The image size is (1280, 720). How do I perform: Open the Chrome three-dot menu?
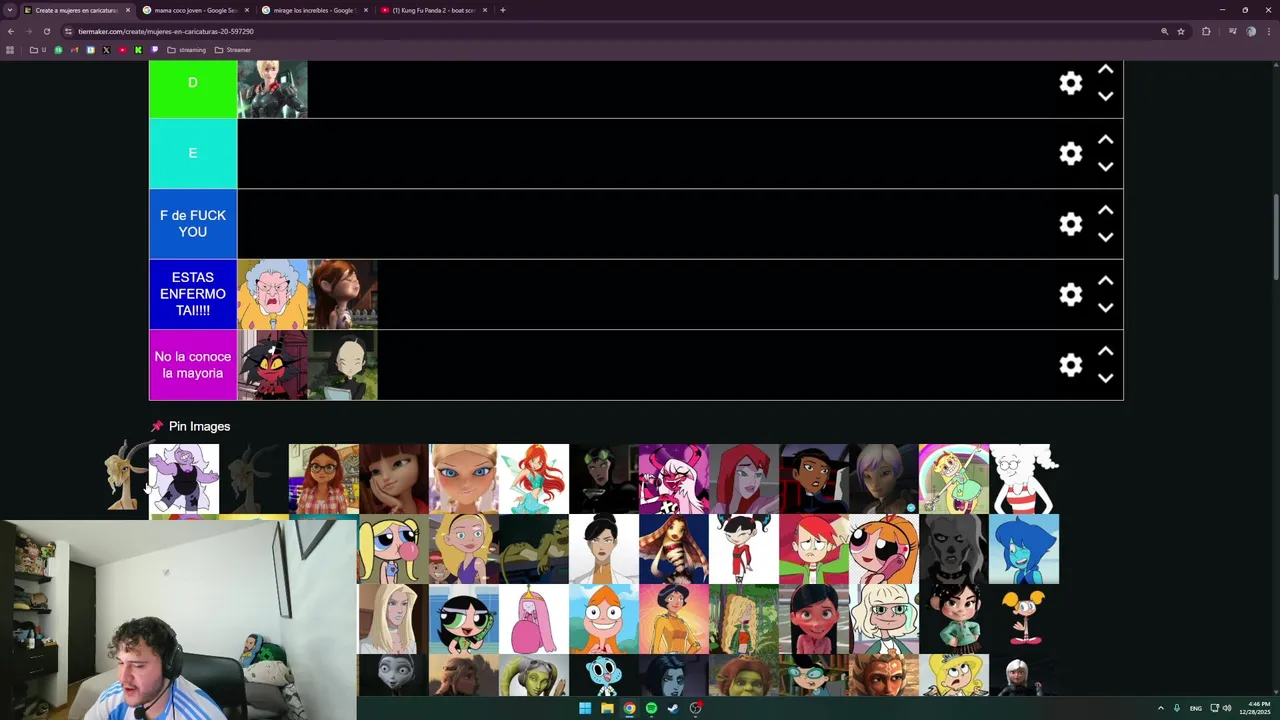point(1268,31)
